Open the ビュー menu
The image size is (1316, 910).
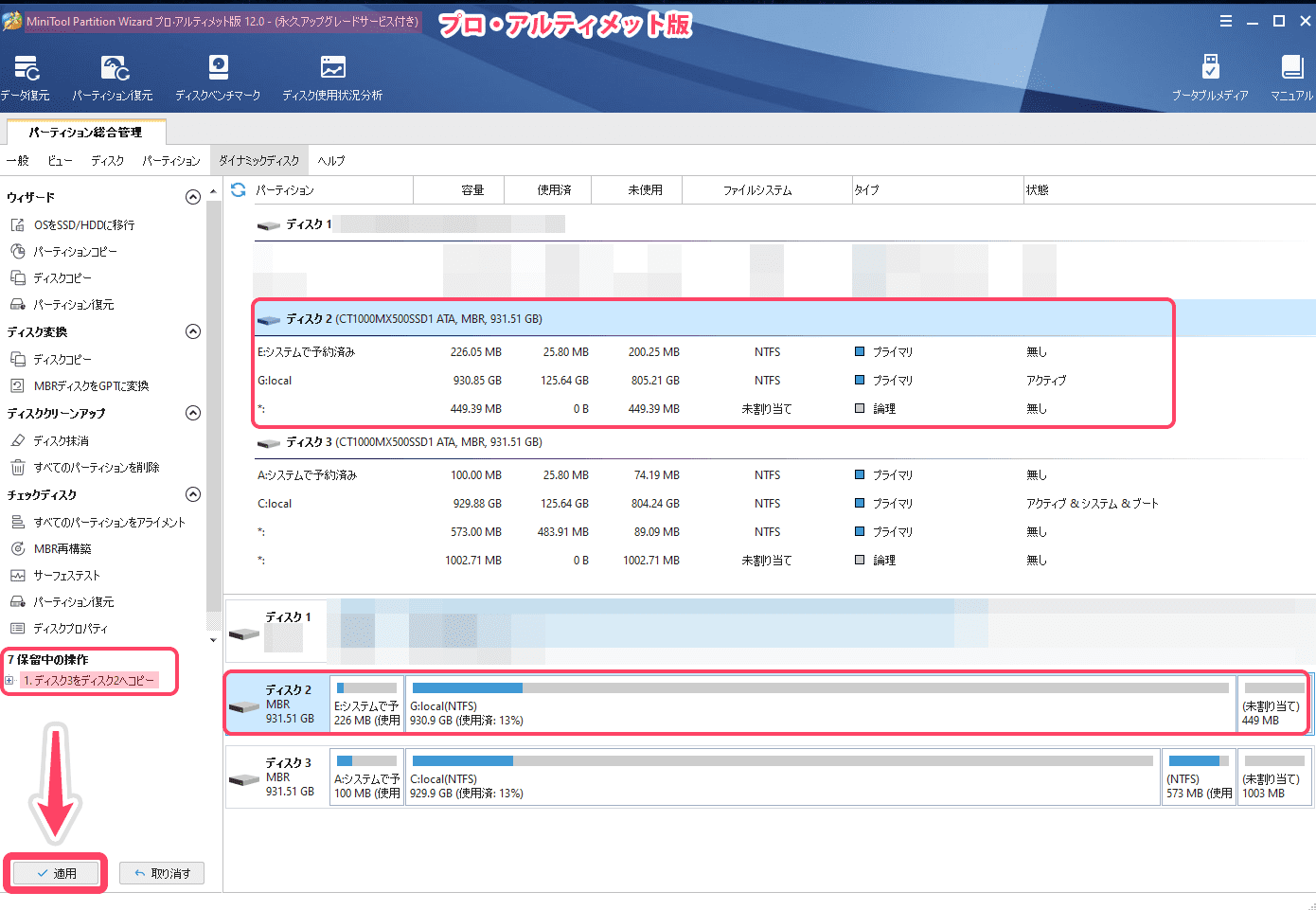click(60, 160)
